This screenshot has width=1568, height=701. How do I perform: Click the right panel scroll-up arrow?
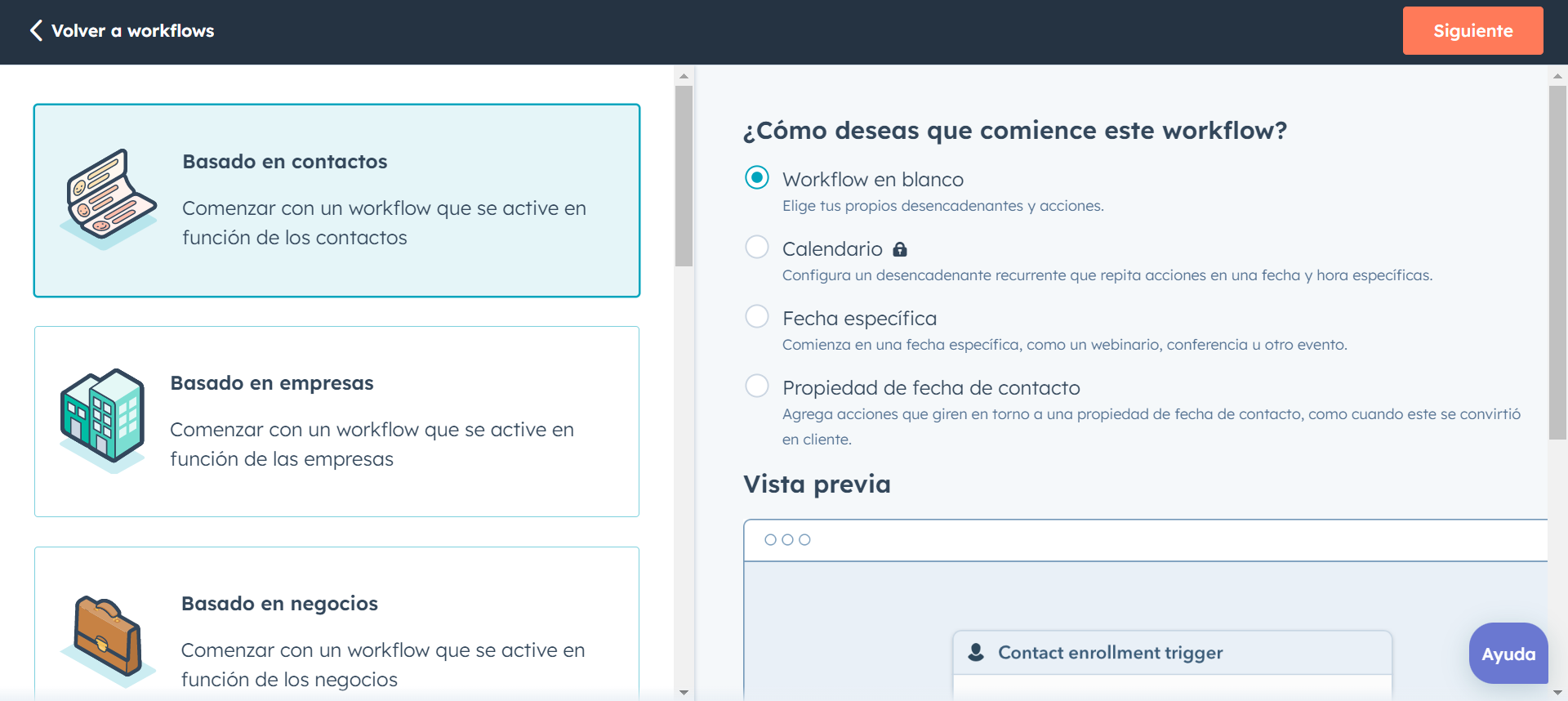[x=1557, y=76]
